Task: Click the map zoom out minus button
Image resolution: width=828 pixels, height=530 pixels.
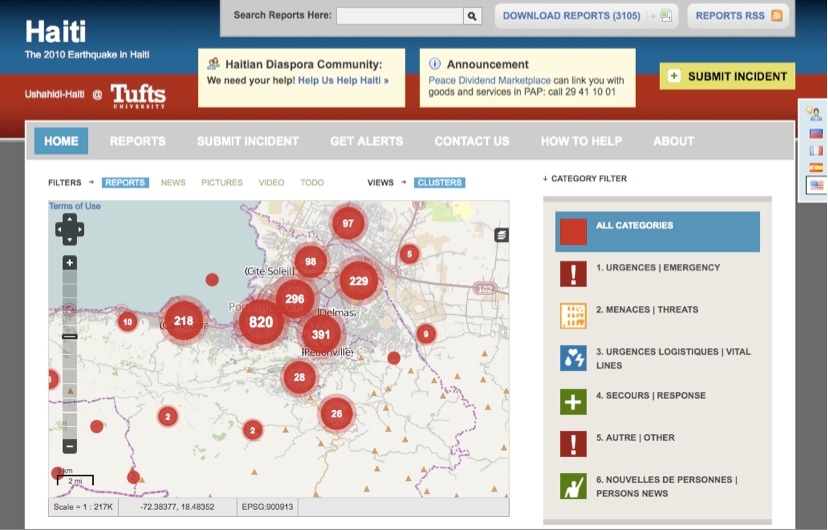Action: (x=69, y=446)
